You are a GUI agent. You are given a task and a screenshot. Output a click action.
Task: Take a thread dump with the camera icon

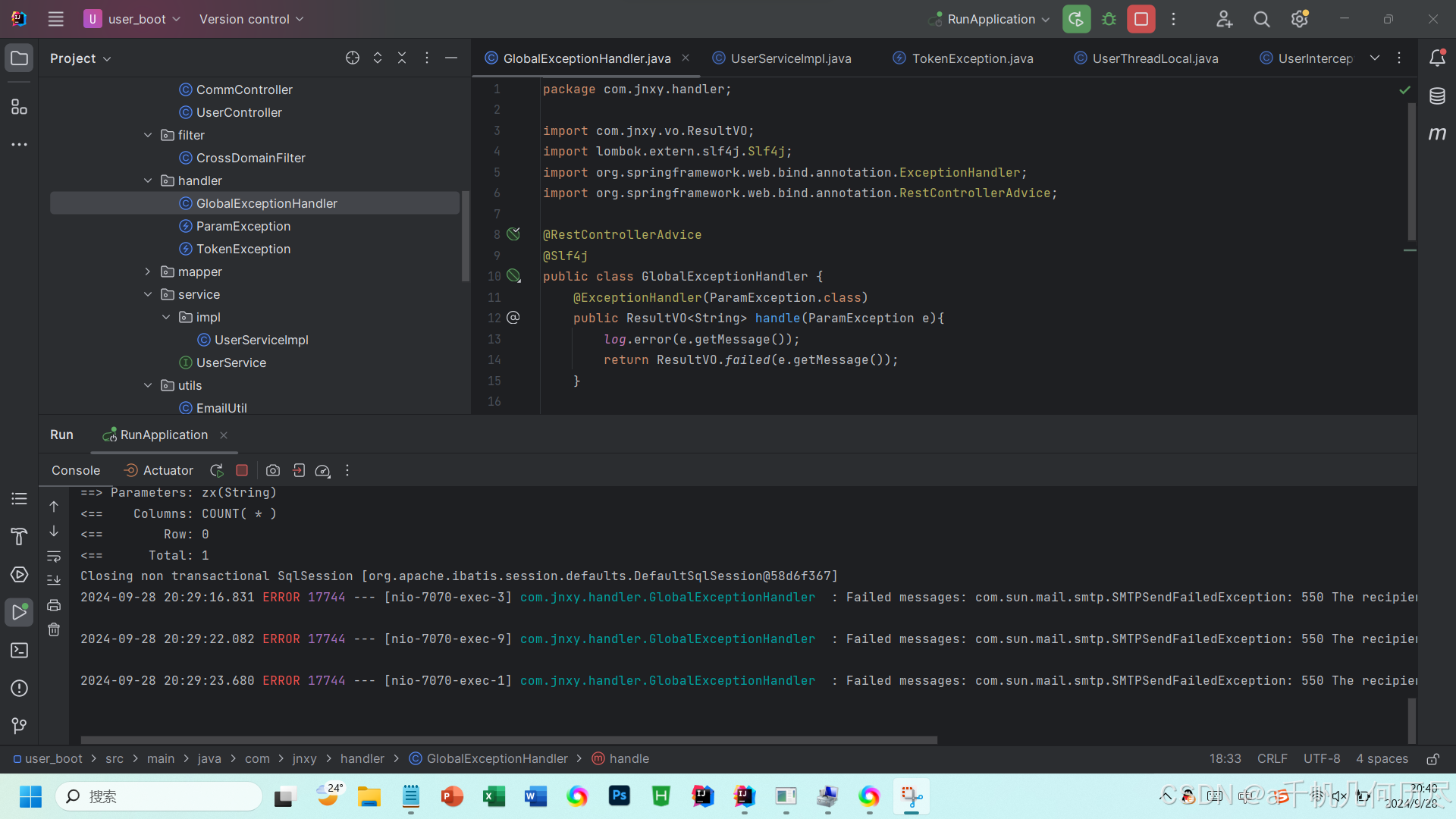[273, 470]
